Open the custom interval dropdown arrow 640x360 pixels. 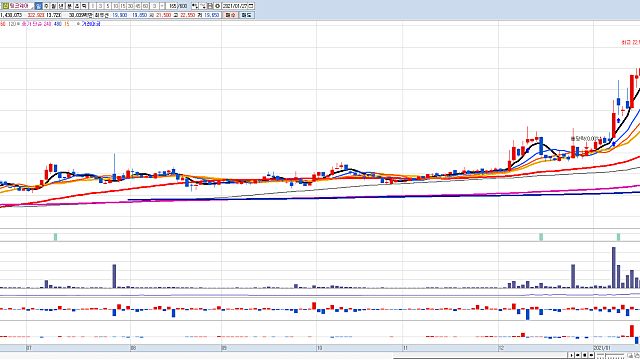pyautogui.click(x=162, y=6)
